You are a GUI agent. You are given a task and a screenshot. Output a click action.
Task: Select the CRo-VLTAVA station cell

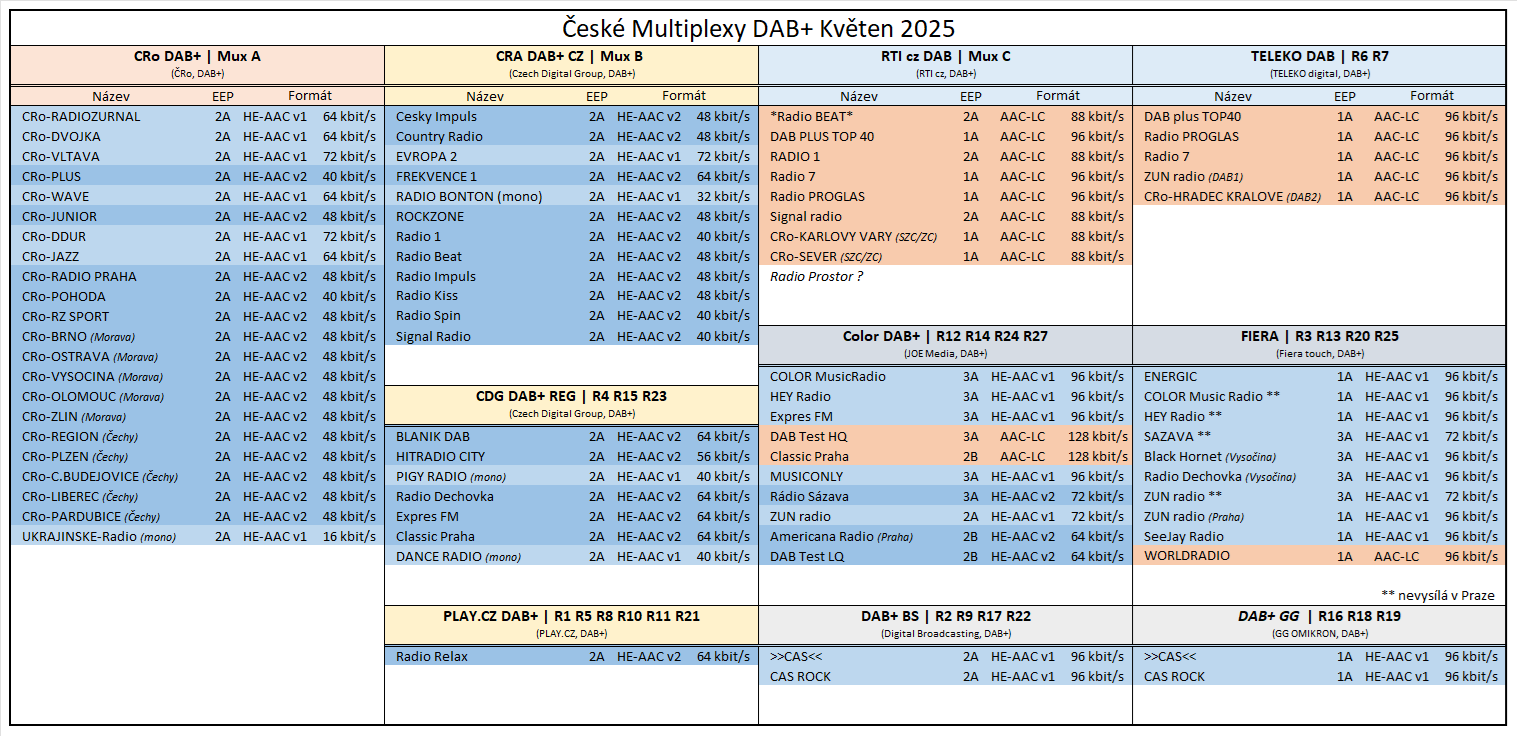pyautogui.click(x=60, y=156)
